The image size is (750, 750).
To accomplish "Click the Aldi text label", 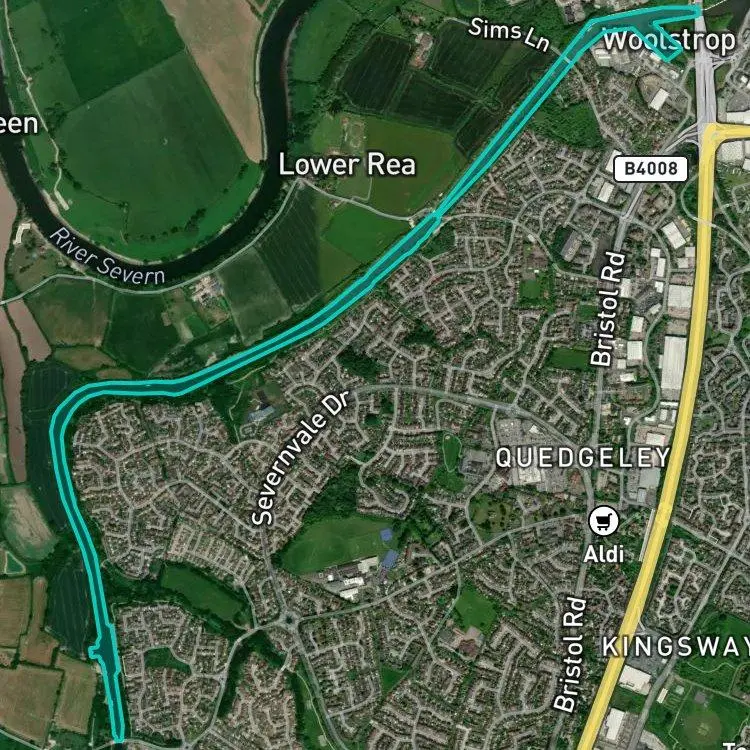I will (604, 554).
